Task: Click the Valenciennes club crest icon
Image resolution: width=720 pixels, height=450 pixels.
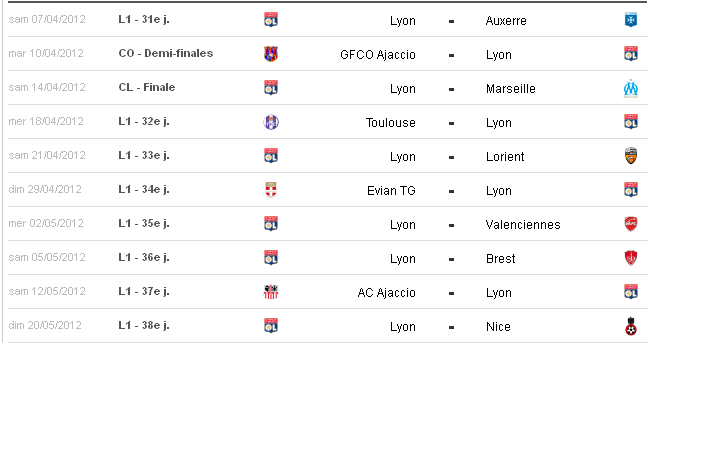Action: 631,224
